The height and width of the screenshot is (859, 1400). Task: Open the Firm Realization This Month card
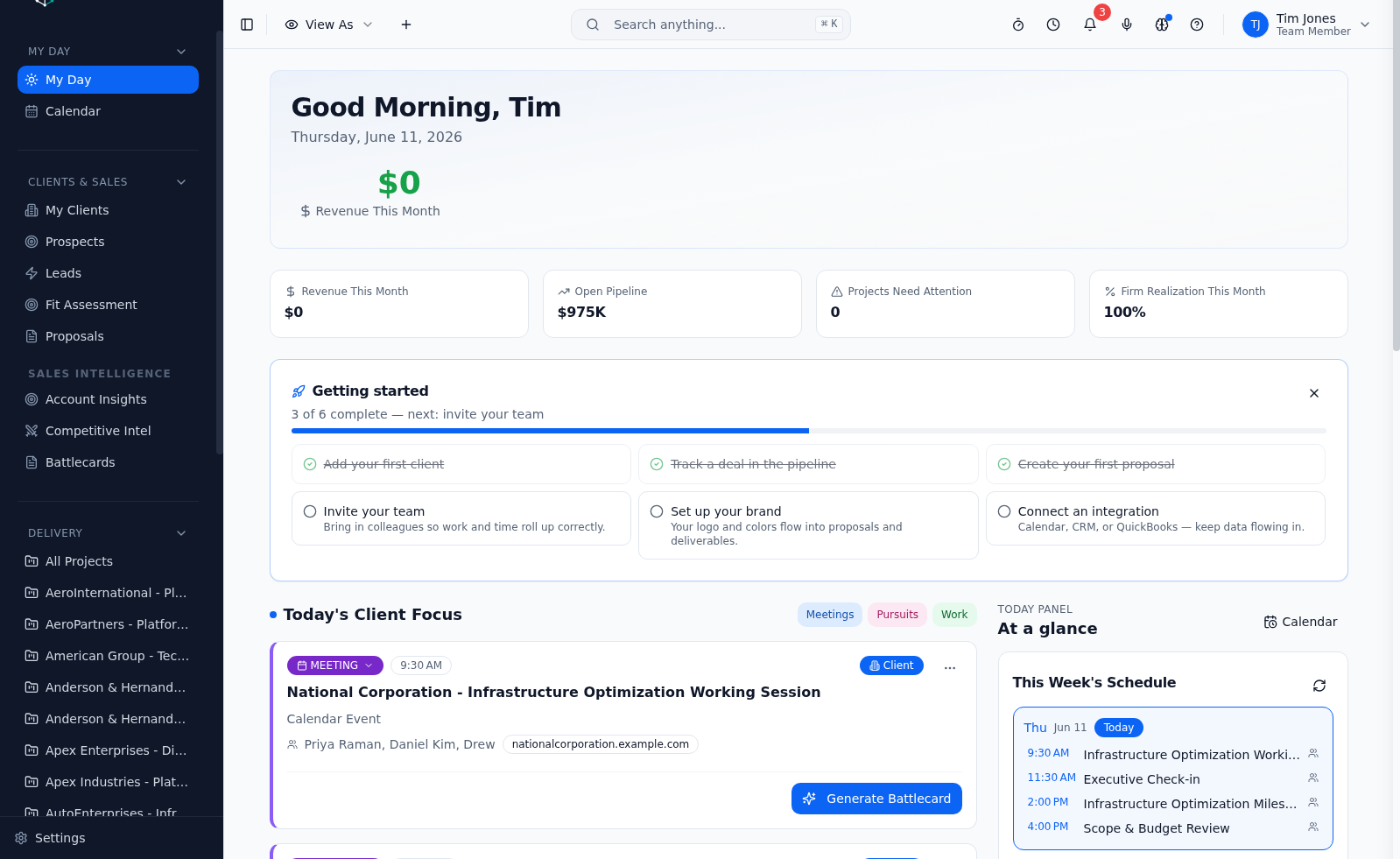pyautogui.click(x=1218, y=304)
